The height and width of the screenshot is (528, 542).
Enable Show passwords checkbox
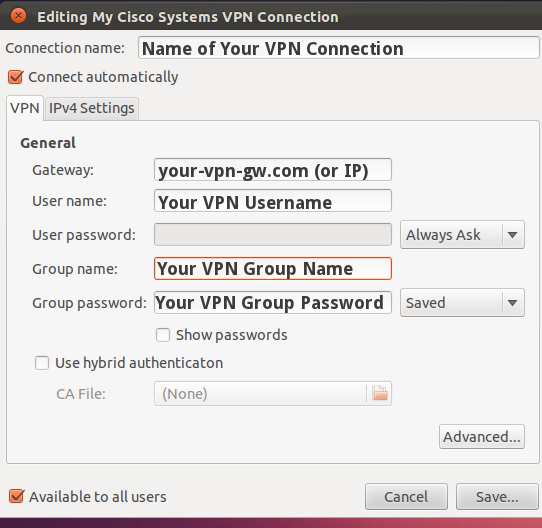pos(163,335)
